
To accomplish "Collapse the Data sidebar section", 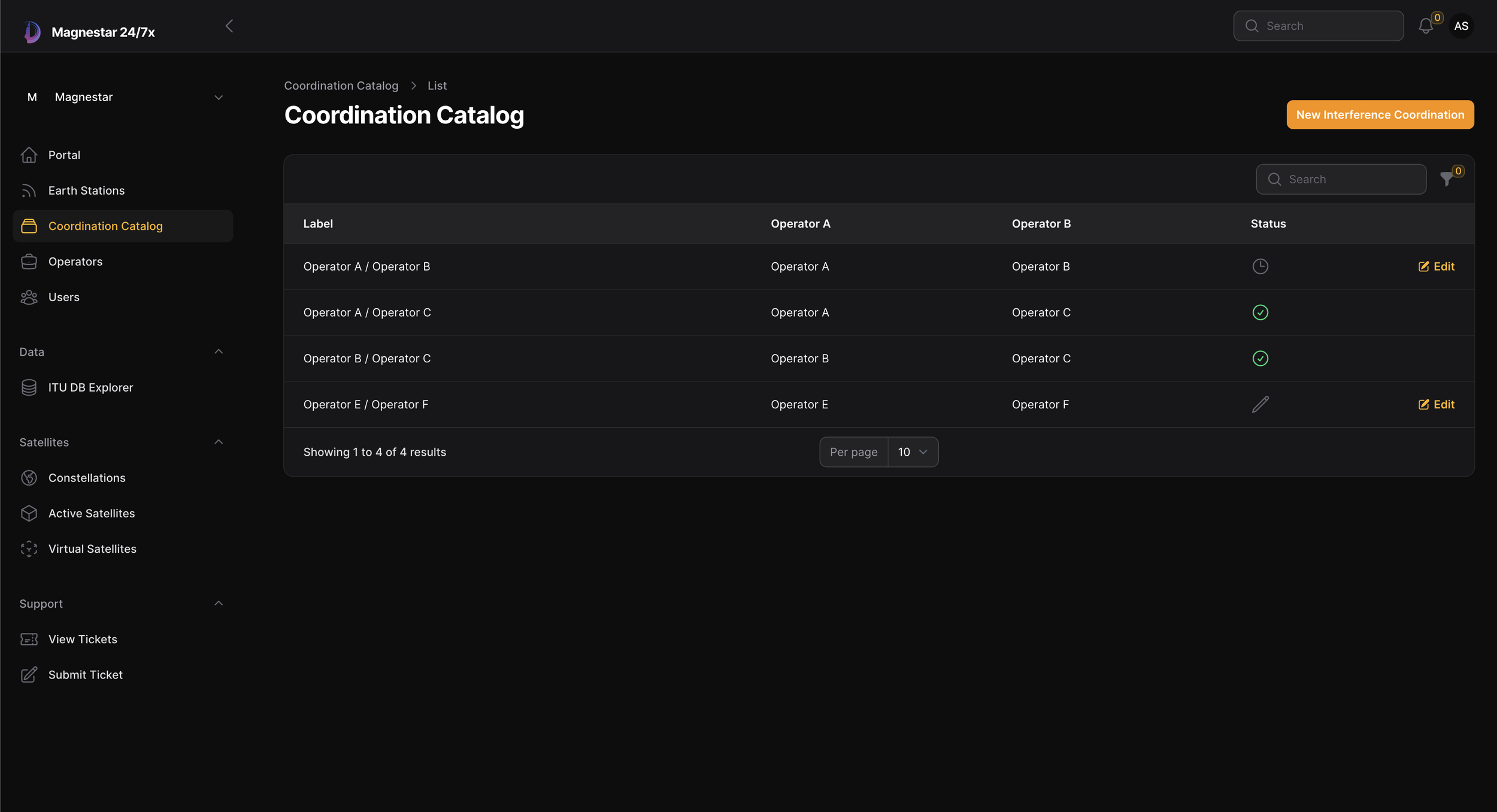I will [219, 352].
